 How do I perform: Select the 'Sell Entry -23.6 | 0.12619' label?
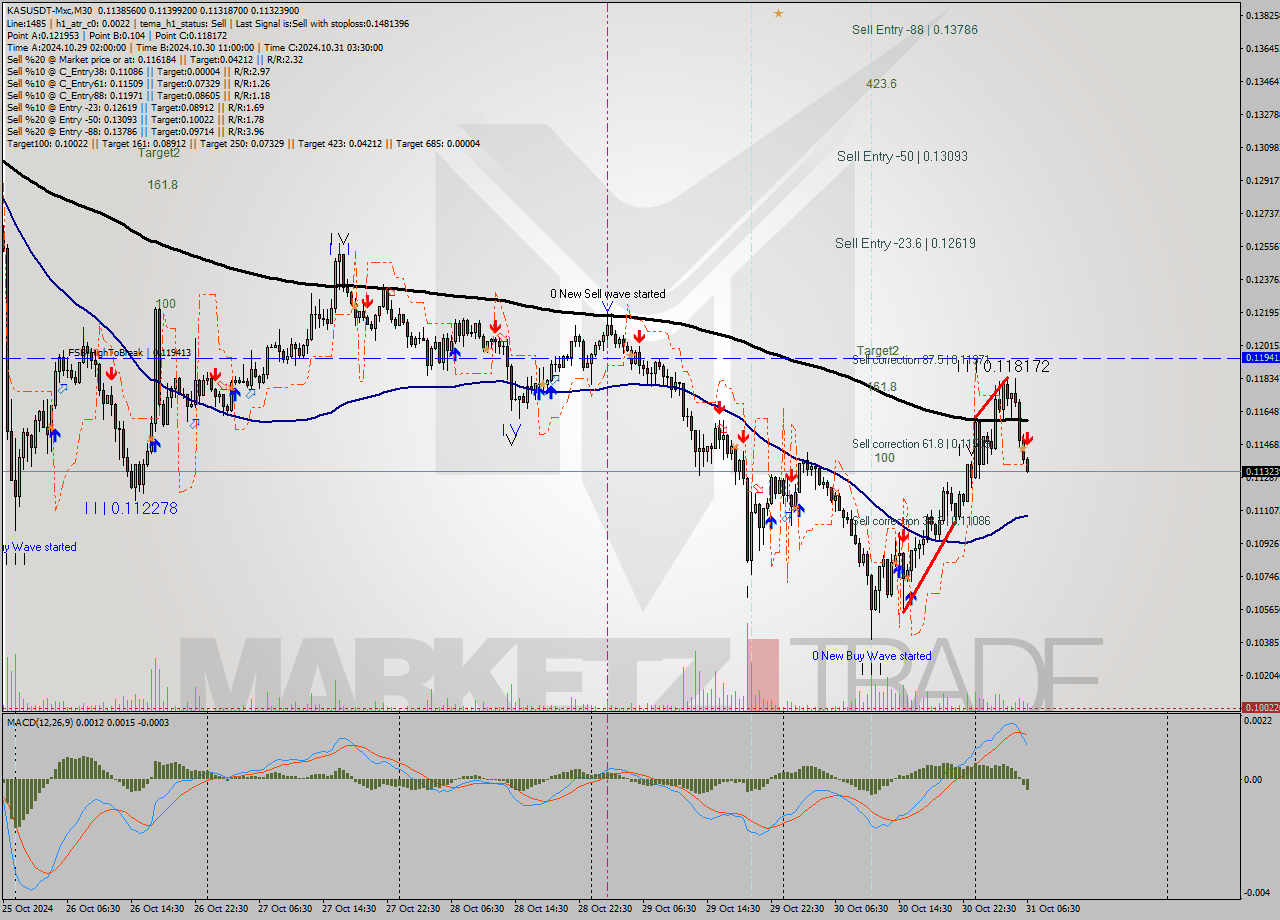coord(905,243)
